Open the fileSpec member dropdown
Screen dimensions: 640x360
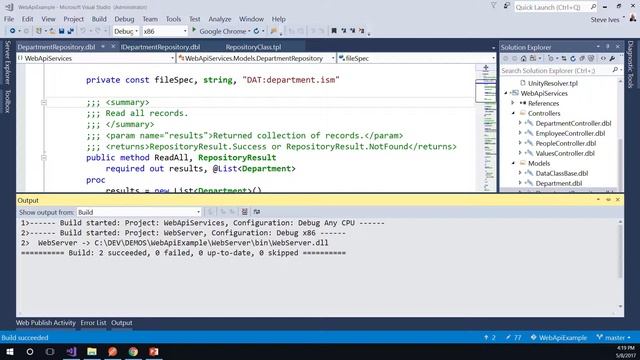pyautogui.click(x=416, y=58)
